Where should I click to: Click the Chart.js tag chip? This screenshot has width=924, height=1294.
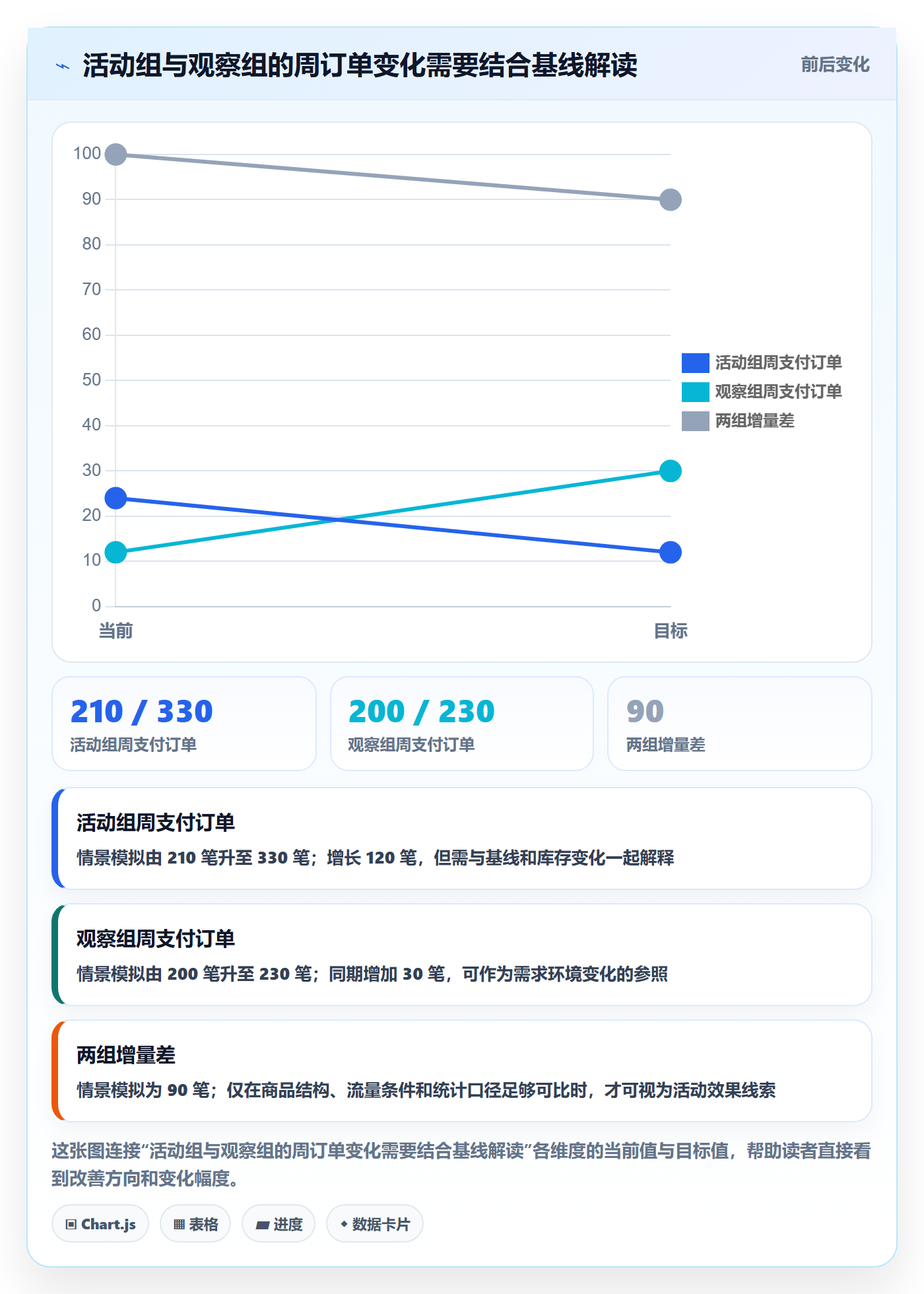pos(100,1224)
